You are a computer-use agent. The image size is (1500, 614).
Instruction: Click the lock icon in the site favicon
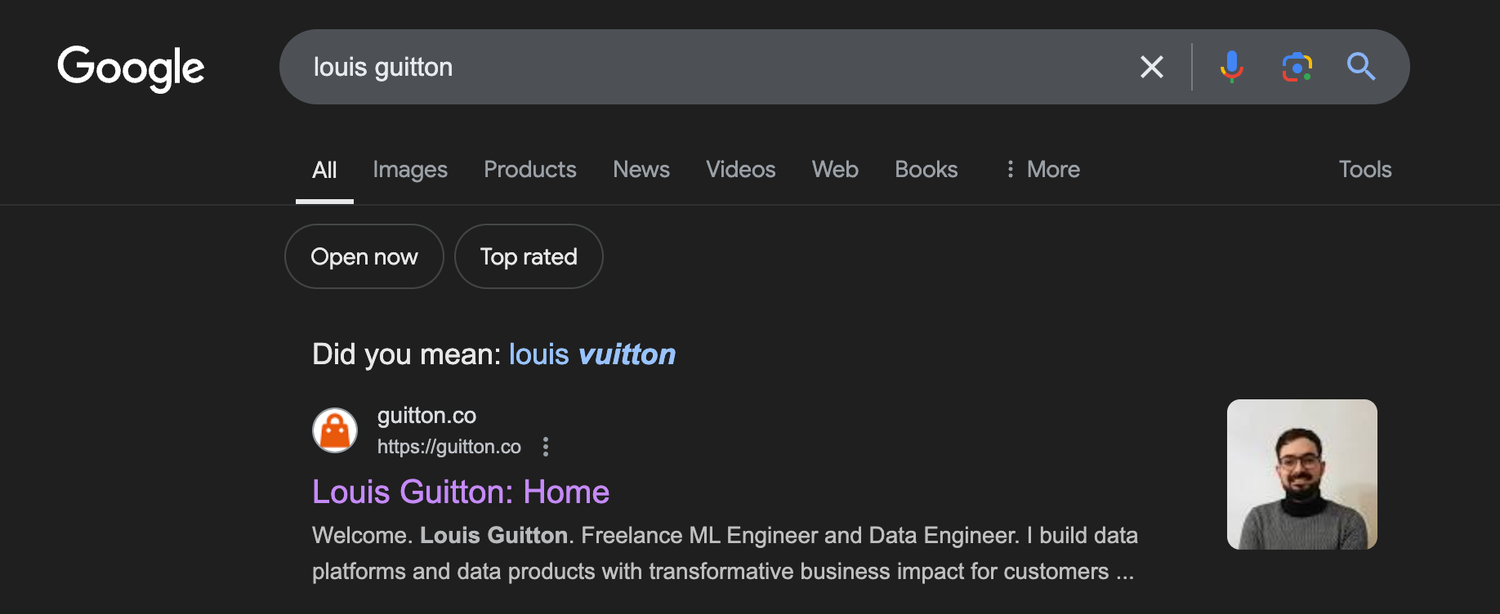coord(335,430)
